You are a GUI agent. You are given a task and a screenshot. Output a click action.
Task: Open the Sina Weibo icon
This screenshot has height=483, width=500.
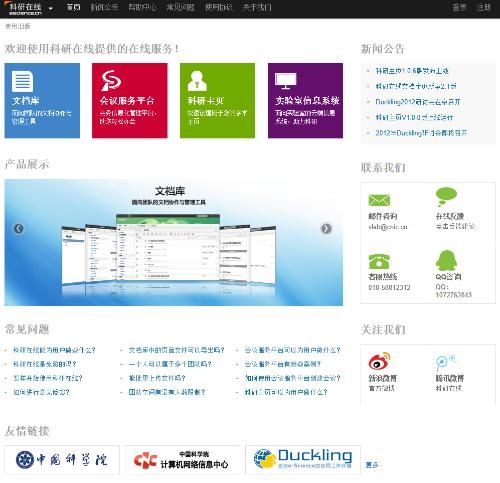(379, 361)
